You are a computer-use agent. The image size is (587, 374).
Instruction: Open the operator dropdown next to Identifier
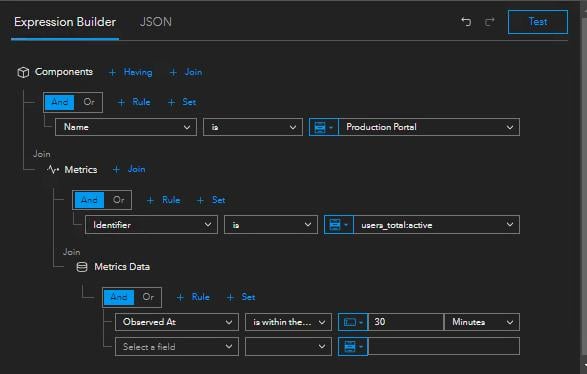tap(271, 225)
